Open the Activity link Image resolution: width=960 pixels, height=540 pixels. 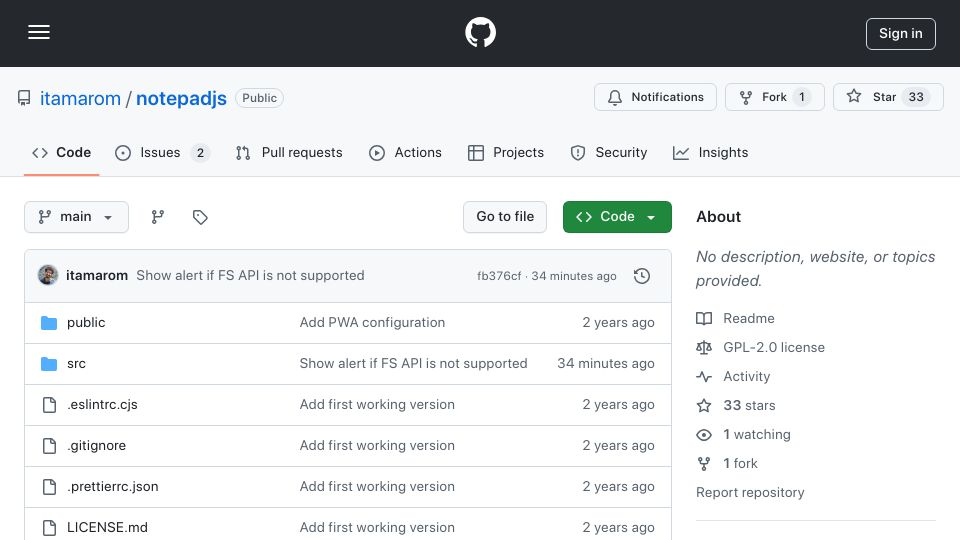click(x=746, y=377)
